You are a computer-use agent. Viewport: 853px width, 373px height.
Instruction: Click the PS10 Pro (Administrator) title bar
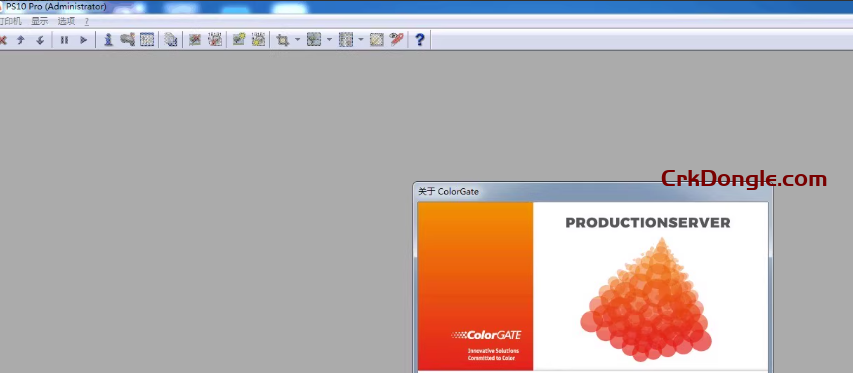[426, 7]
